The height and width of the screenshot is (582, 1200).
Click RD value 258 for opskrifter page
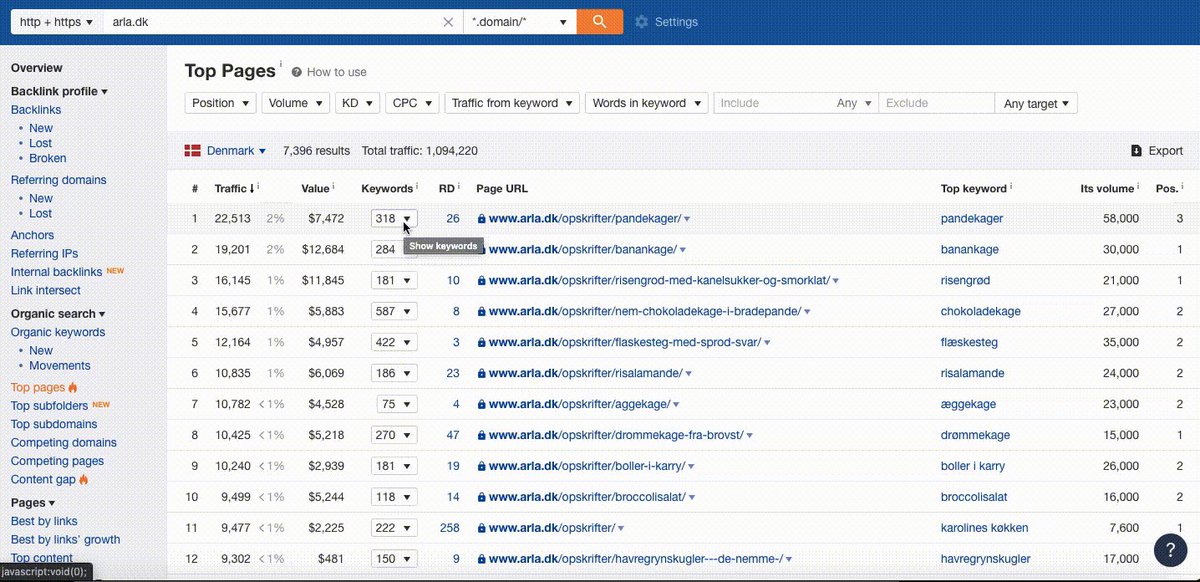tap(450, 529)
